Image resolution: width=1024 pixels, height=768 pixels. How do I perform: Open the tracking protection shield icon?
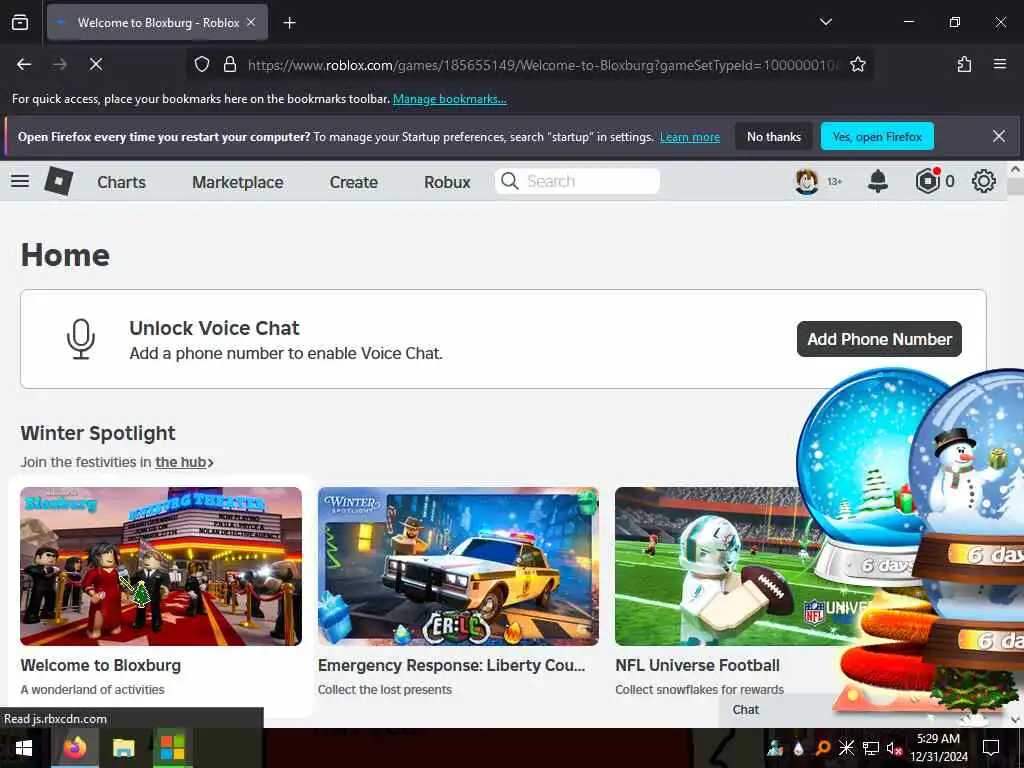click(202, 64)
